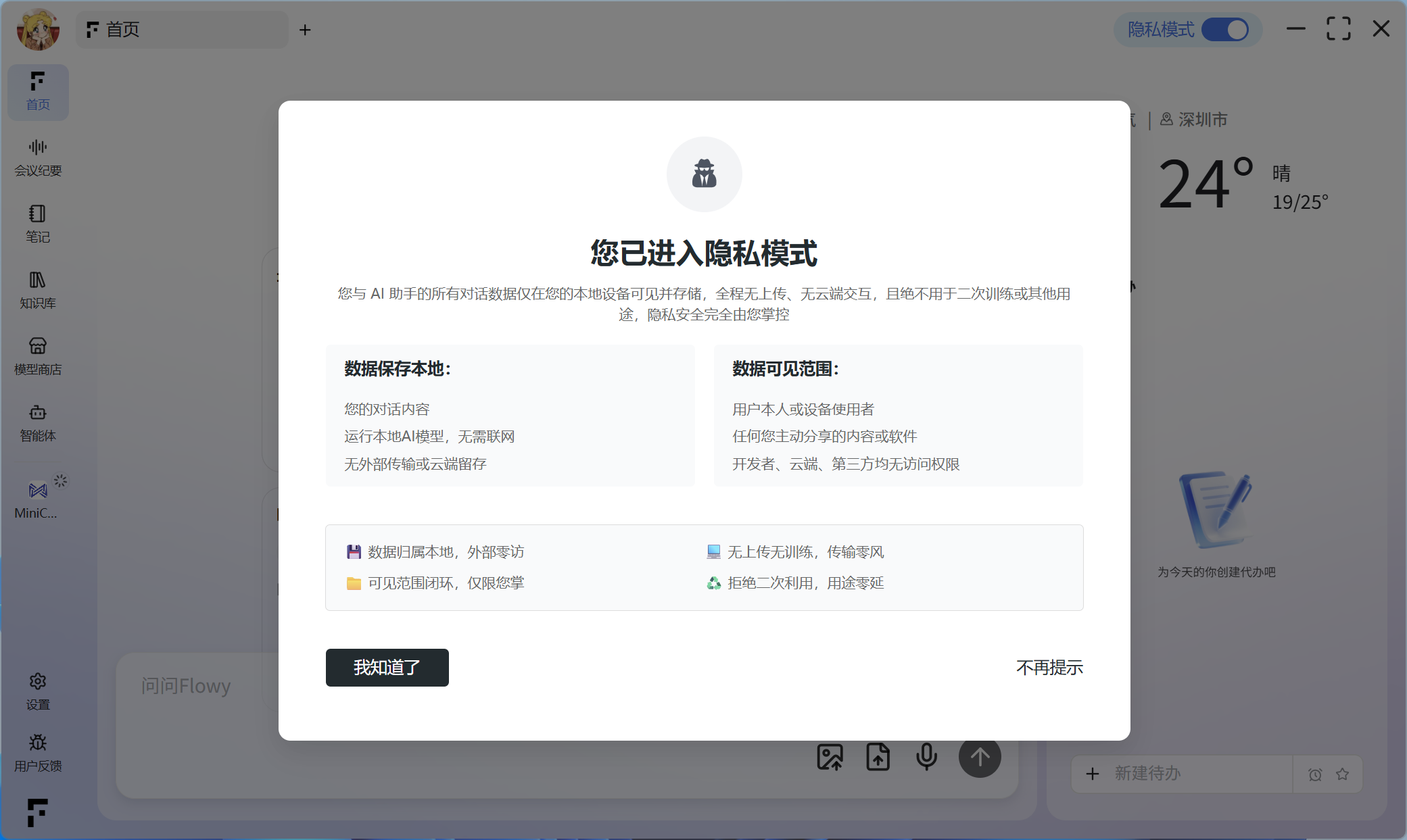Open the 笔记 notes section
Screen dimensions: 1407x840
pyautogui.click(x=38, y=224)
